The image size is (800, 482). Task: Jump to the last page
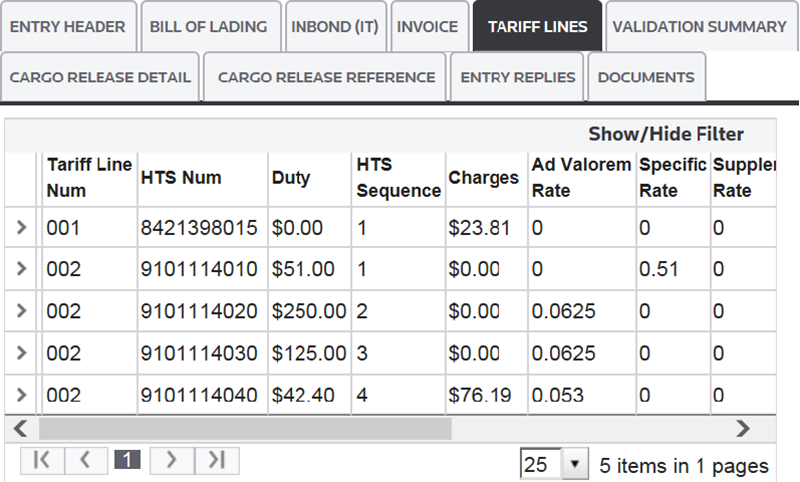tap(216, 460)
